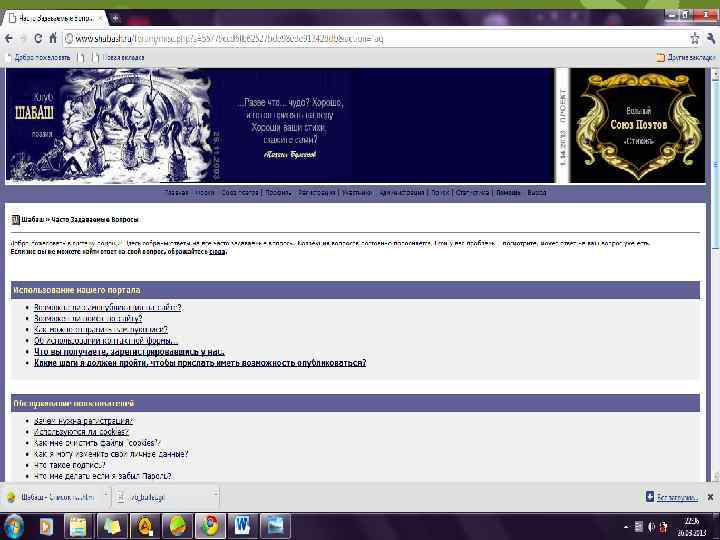Open the FAQ link 'Зачем нужна регистрация?'
Viewport: 720px width, 540px height.
tap(83, 421)
